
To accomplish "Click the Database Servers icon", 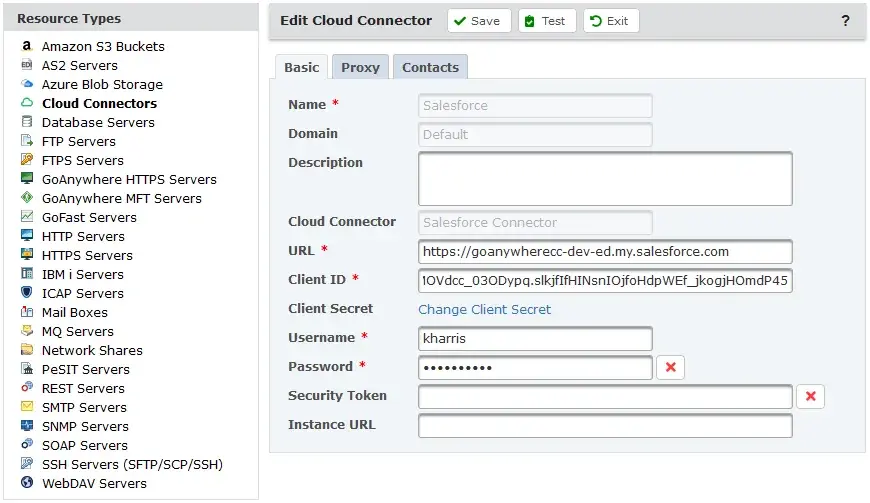I will [27, 121].
